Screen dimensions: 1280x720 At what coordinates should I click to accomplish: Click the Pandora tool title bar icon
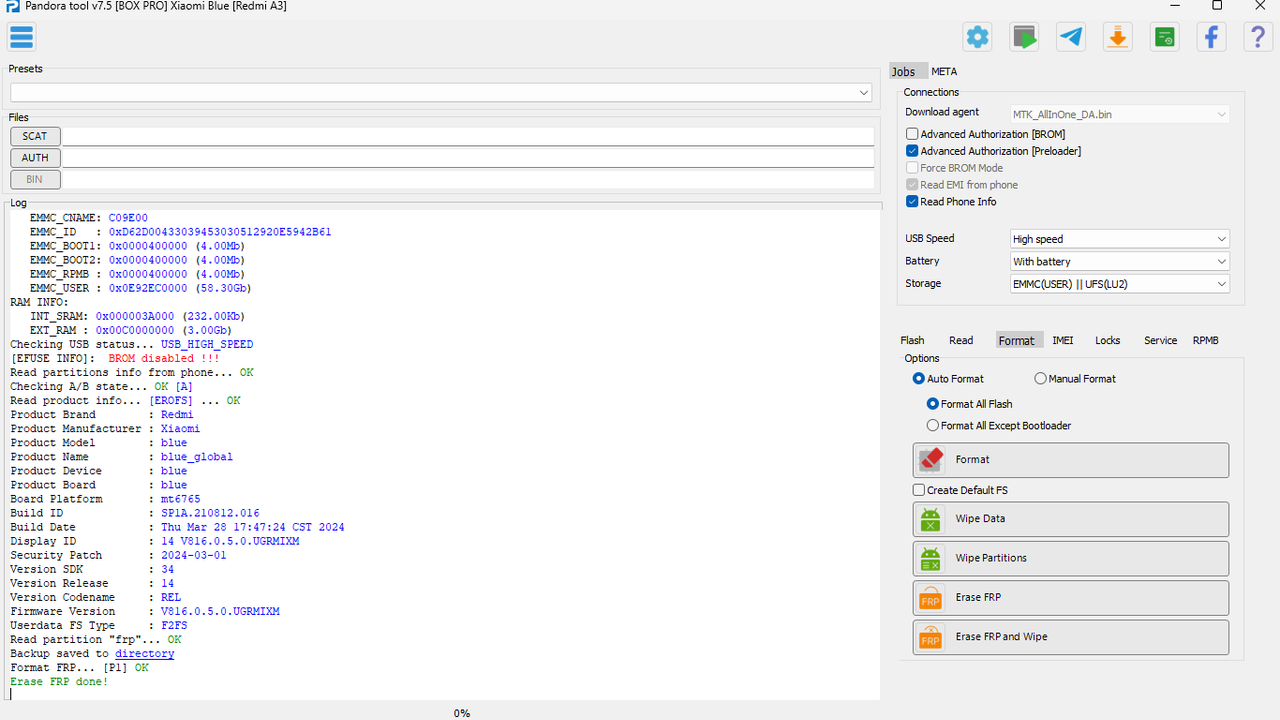click(12, 7)
